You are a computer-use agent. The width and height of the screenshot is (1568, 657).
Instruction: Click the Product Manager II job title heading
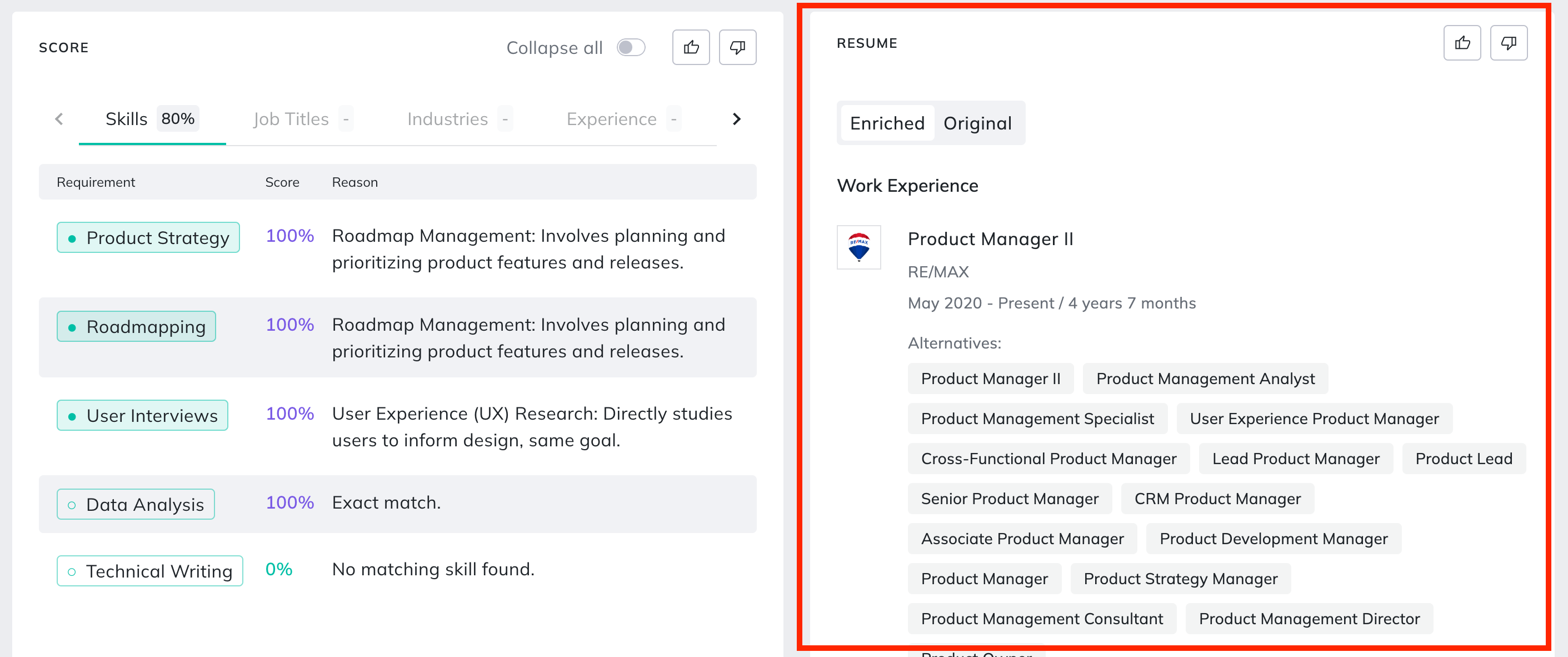[x=990, y=240]
